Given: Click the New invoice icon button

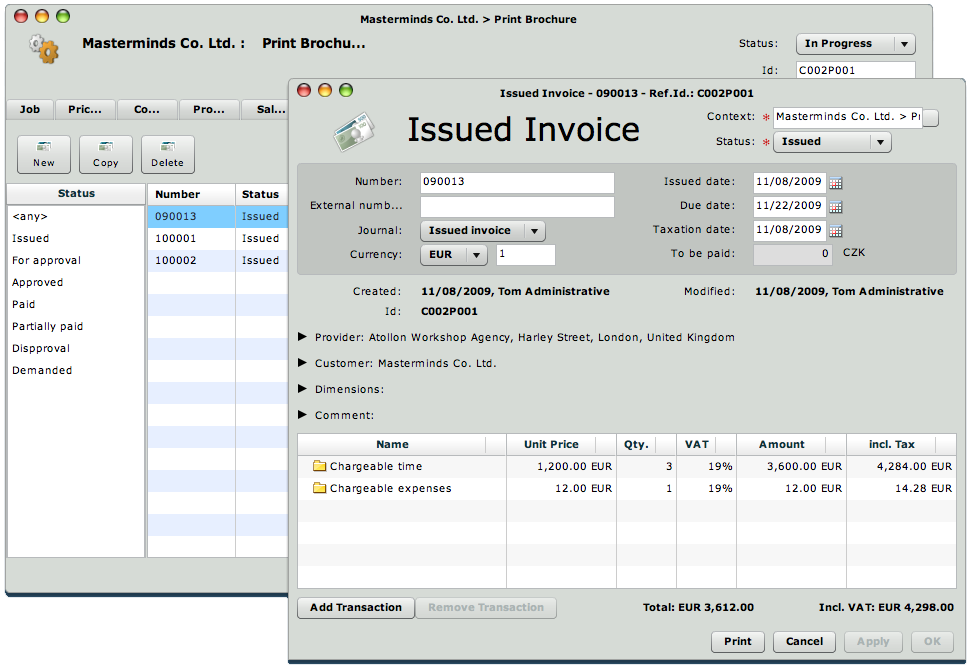Looking at the screenshot, I should click(x=44, y=154).
